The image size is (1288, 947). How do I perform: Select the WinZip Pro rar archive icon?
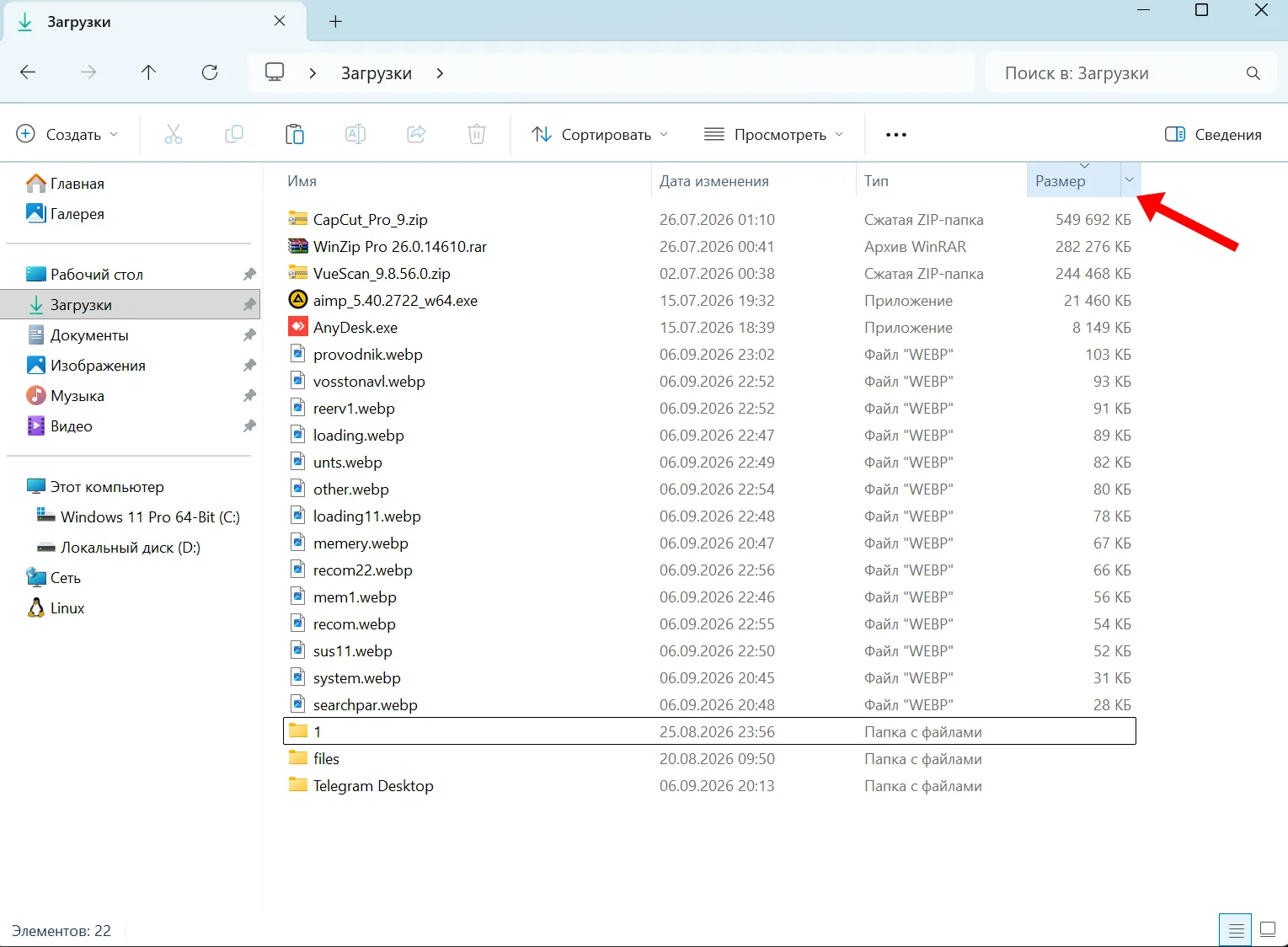pos(298,246)
